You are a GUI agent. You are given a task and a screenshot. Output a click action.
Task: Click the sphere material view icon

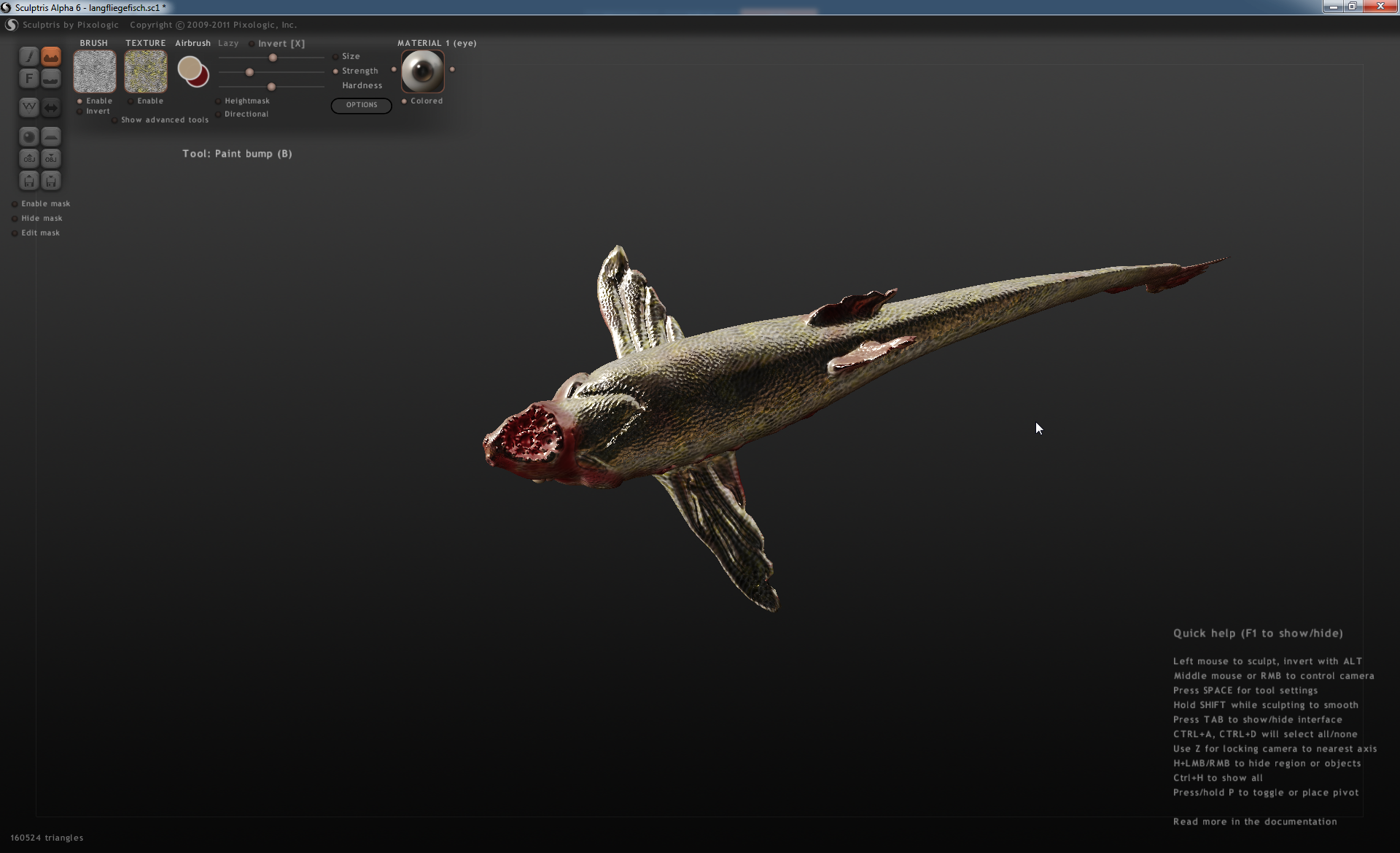[28, 136]
